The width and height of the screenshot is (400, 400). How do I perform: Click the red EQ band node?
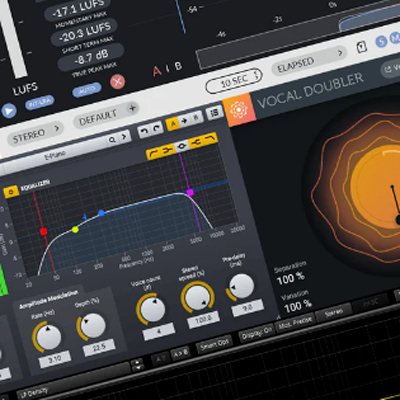tap(43, 231)
